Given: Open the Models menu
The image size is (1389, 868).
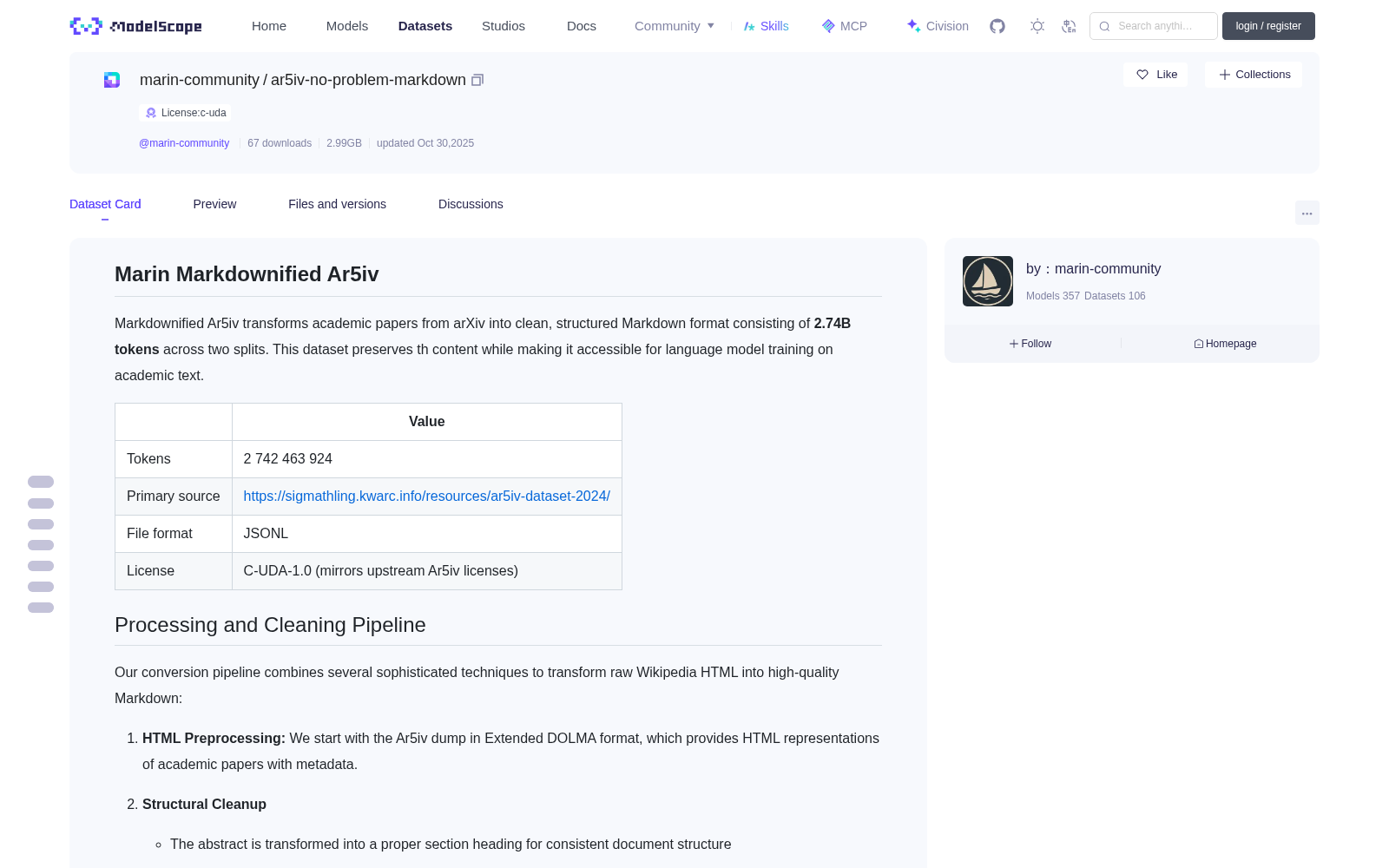Looking at the screenshot, I should coord(347,26).
